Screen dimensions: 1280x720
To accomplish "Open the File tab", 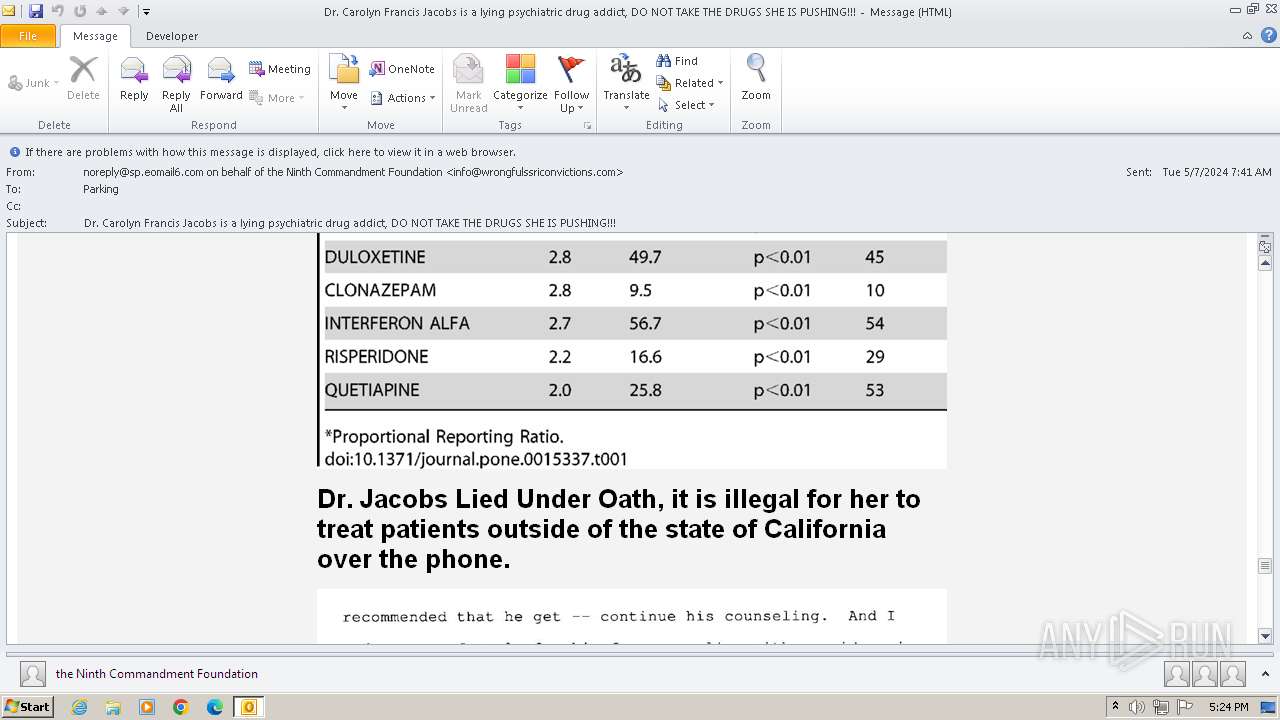I will 28,36.
